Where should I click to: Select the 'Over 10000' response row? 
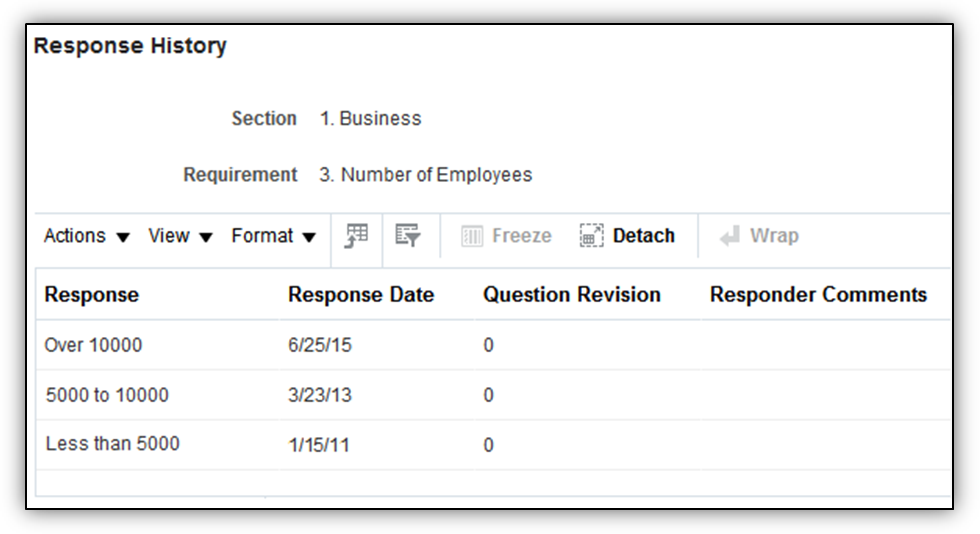pos(94,345)
